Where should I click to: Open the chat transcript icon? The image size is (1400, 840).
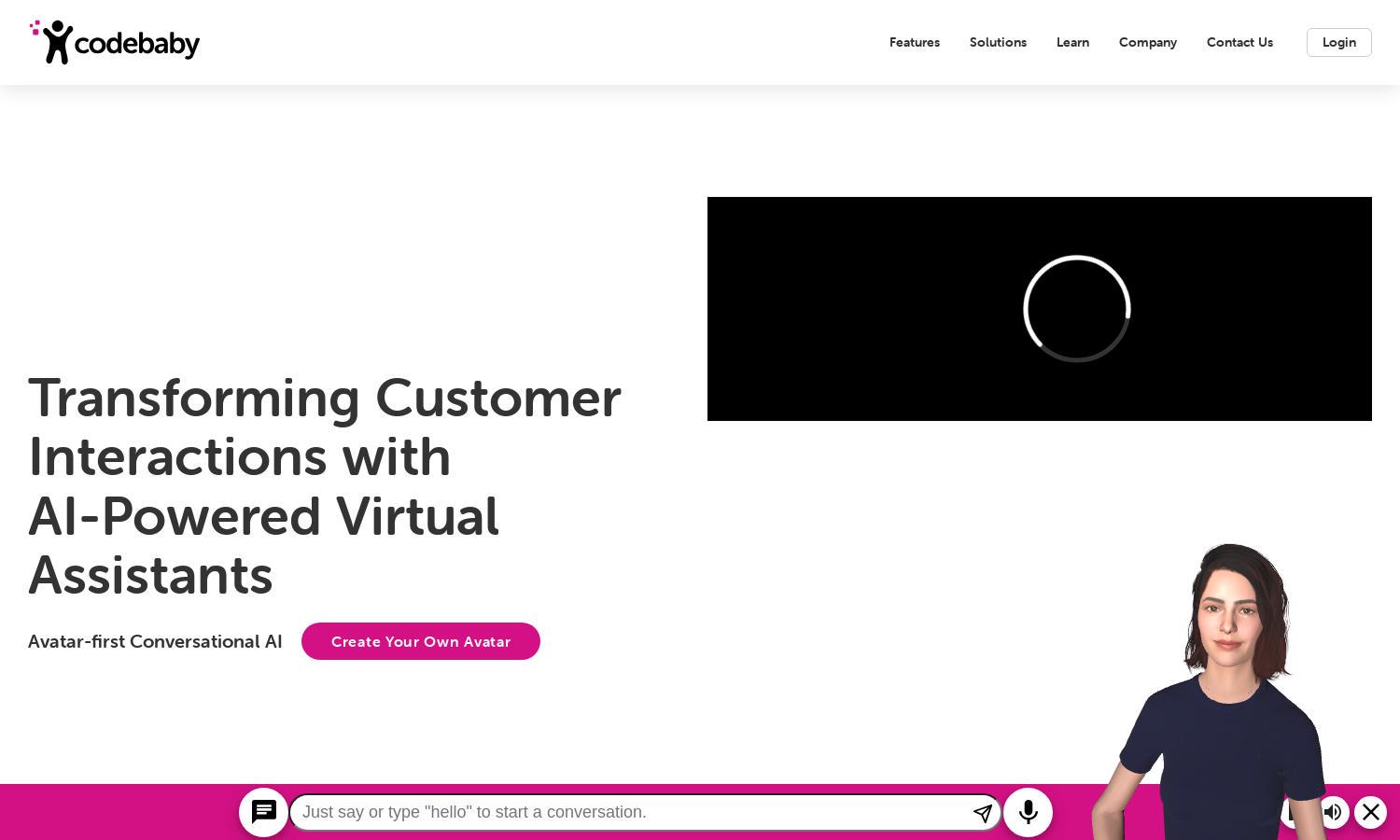click(264, 812)
